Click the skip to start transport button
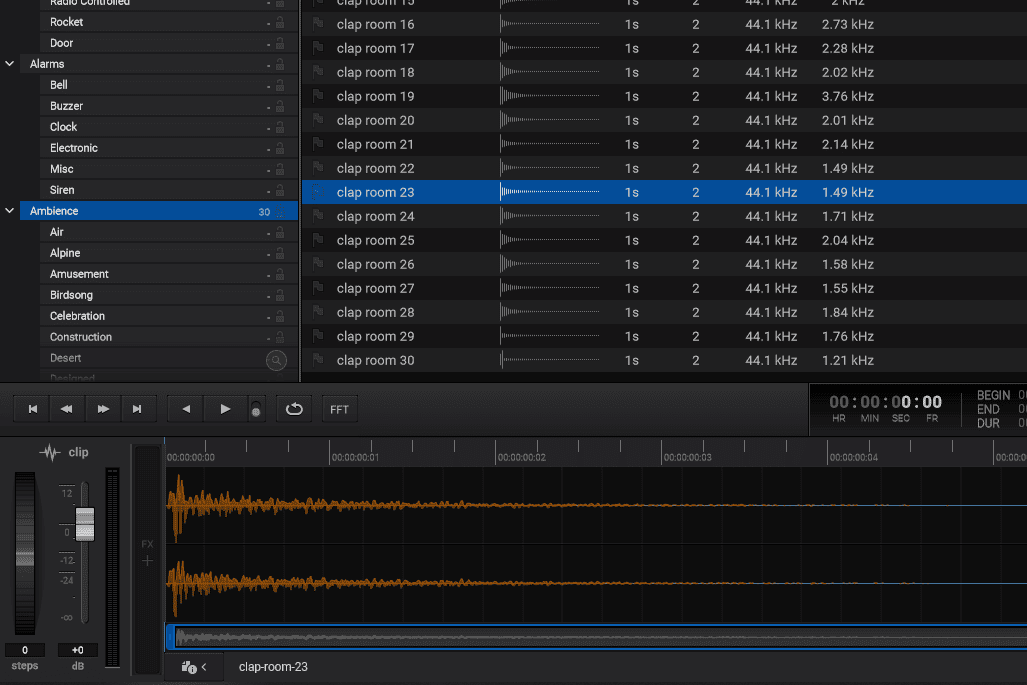The image size is (1027, 685). [x=32, y=409]
